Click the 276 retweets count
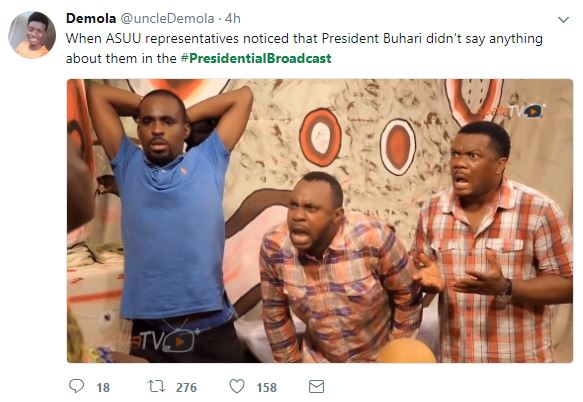This screenshot has width=583, height=402. tap(186, 387)
